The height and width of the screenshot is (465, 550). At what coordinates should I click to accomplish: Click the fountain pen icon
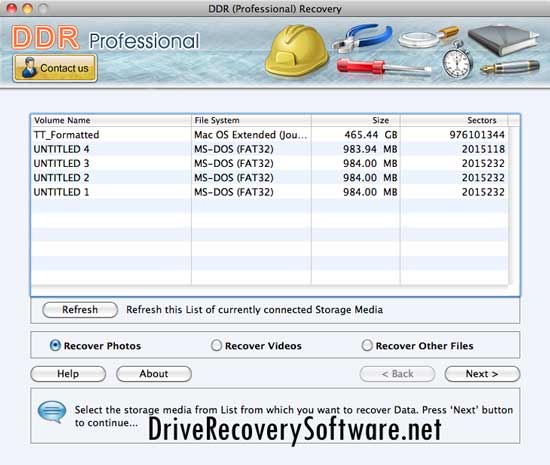(510, 67)
